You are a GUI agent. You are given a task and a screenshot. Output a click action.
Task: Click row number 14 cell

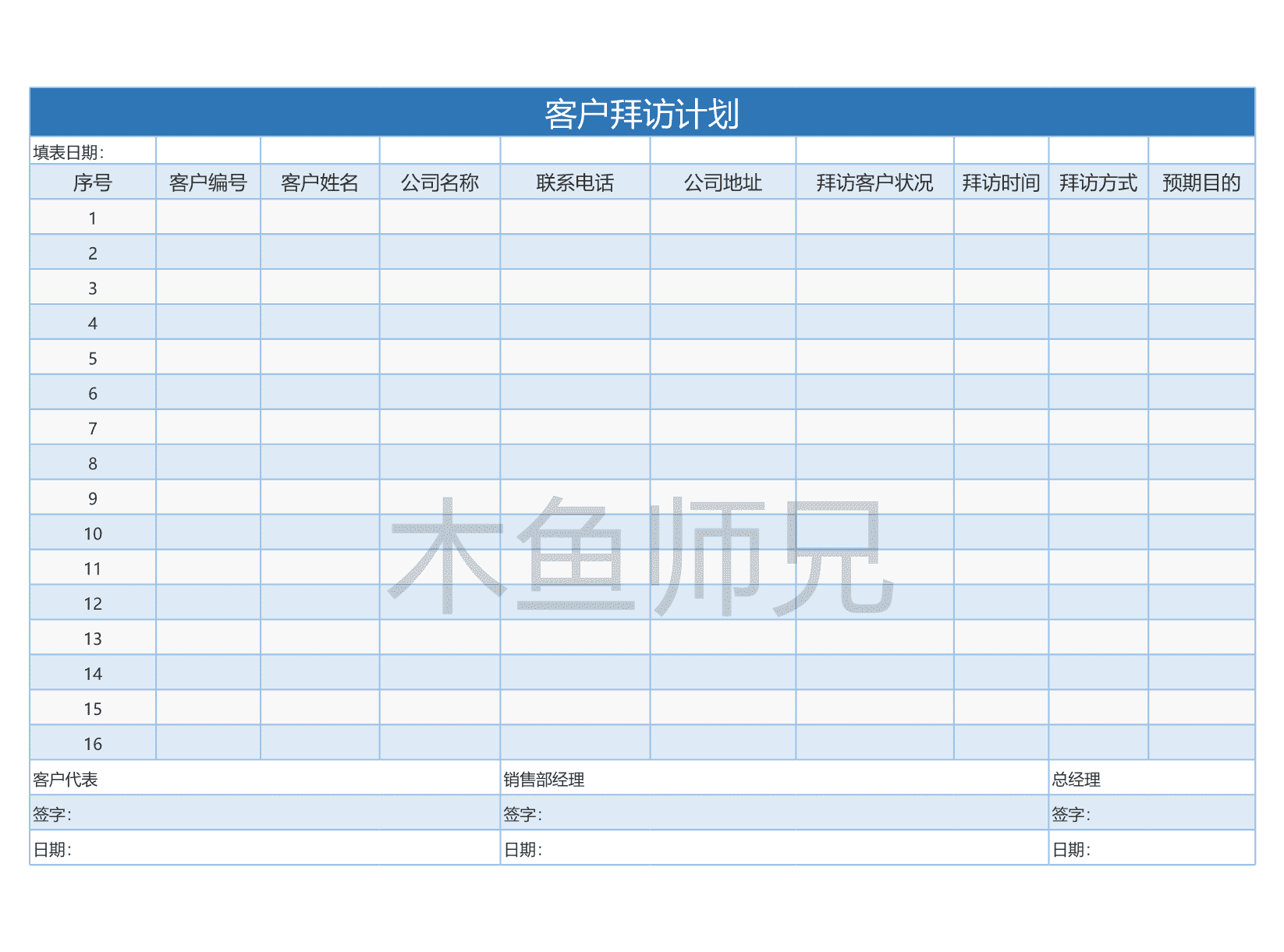pyautogui.click(x=93, y=673)
